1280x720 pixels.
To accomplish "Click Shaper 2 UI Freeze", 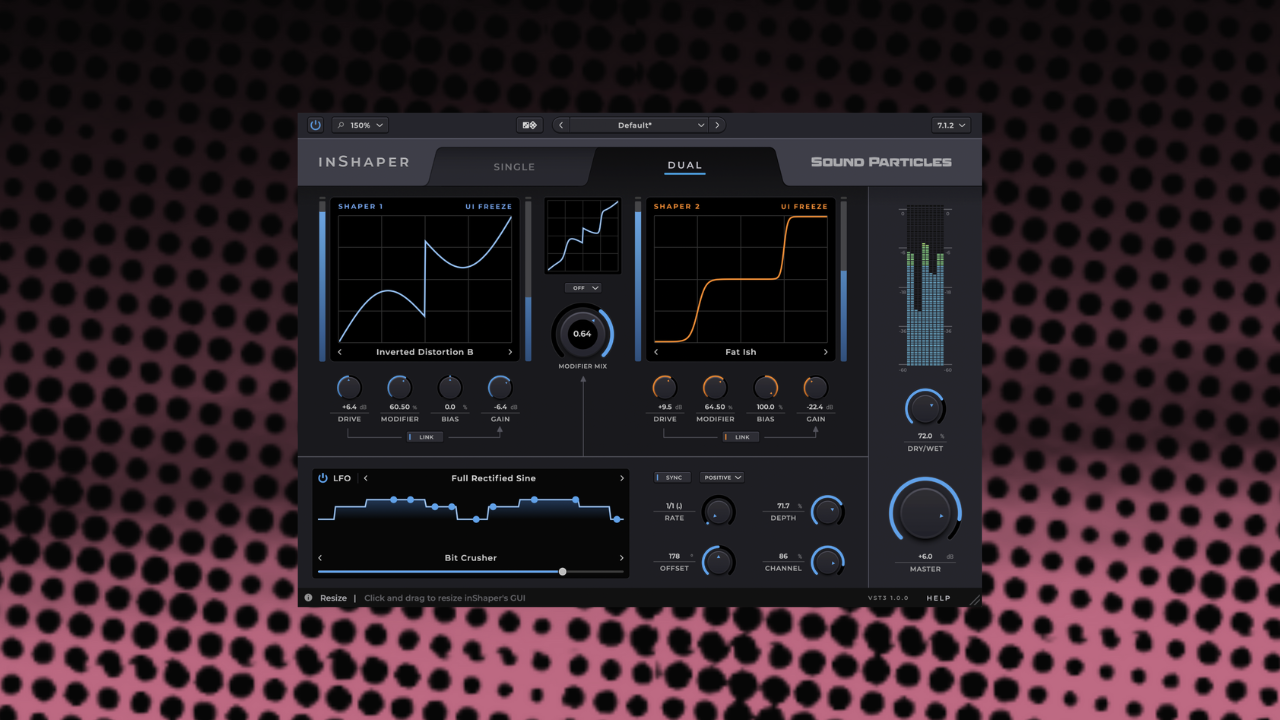I will click(x=804, y=207).
